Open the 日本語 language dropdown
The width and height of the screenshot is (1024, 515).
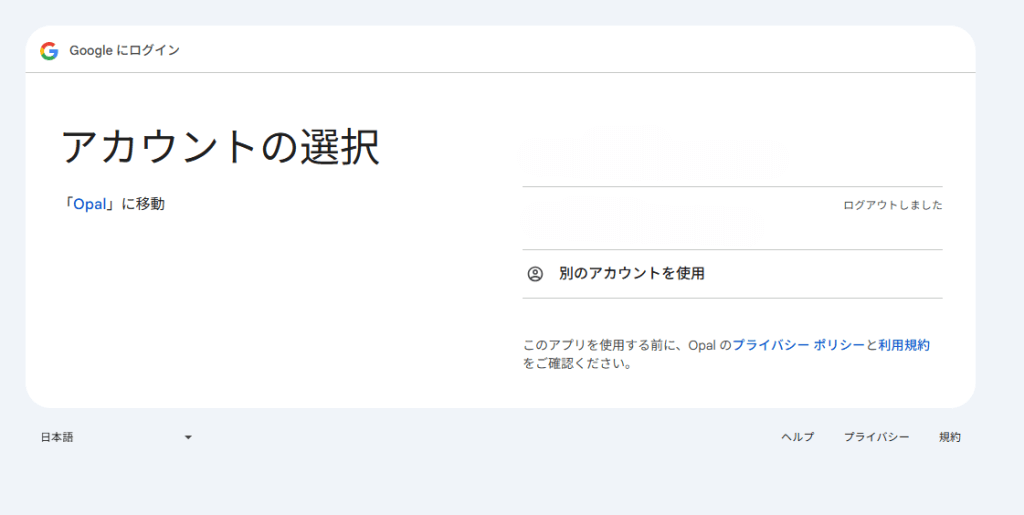coord(116,437)
